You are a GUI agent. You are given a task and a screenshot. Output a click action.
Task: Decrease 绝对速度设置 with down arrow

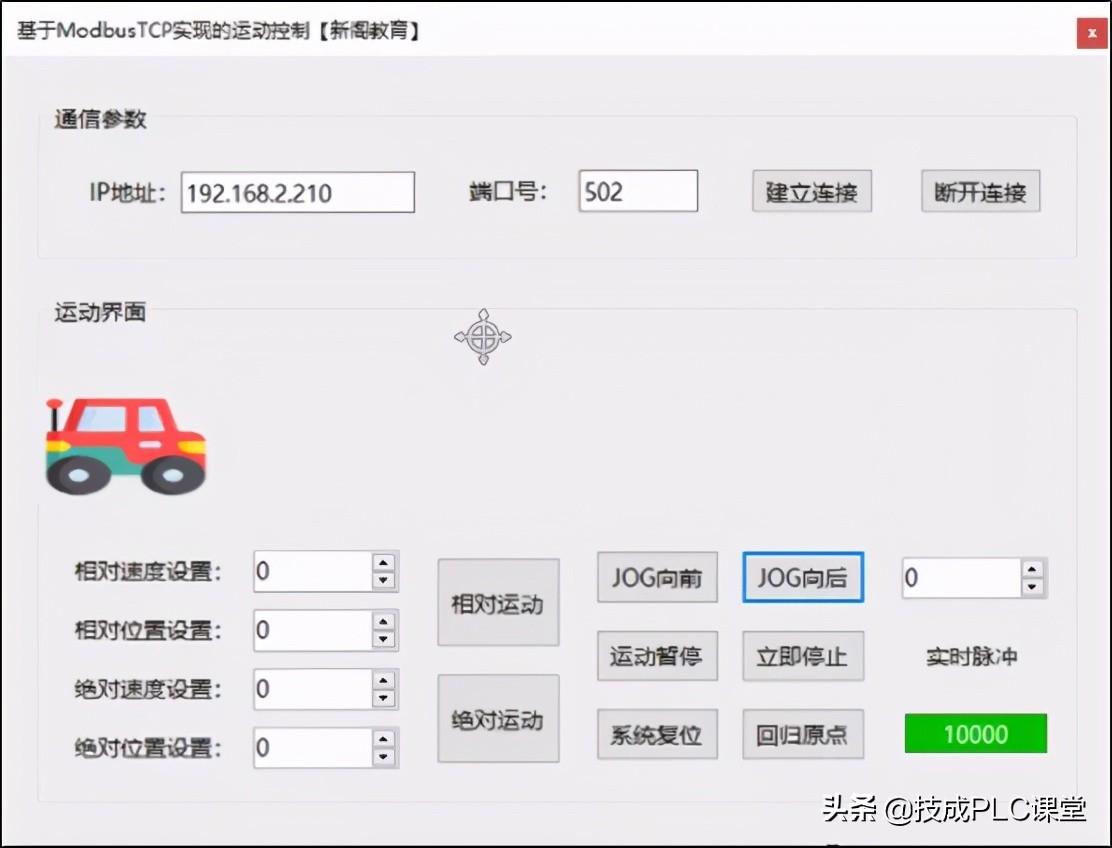pyautogui.click(x=384, y=698)
